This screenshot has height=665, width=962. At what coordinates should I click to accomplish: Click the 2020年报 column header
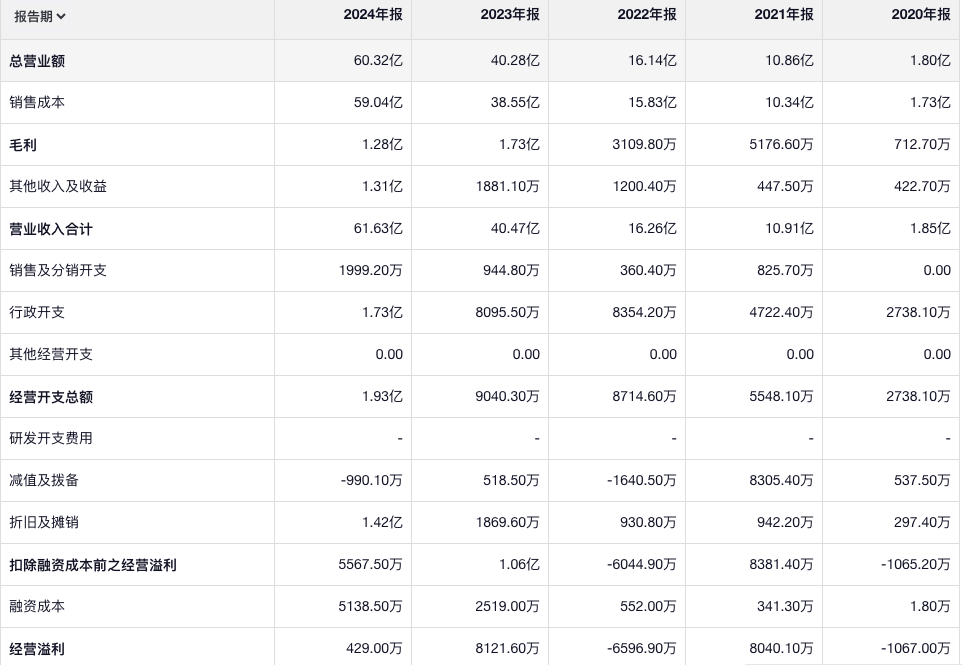pos(921,15)
